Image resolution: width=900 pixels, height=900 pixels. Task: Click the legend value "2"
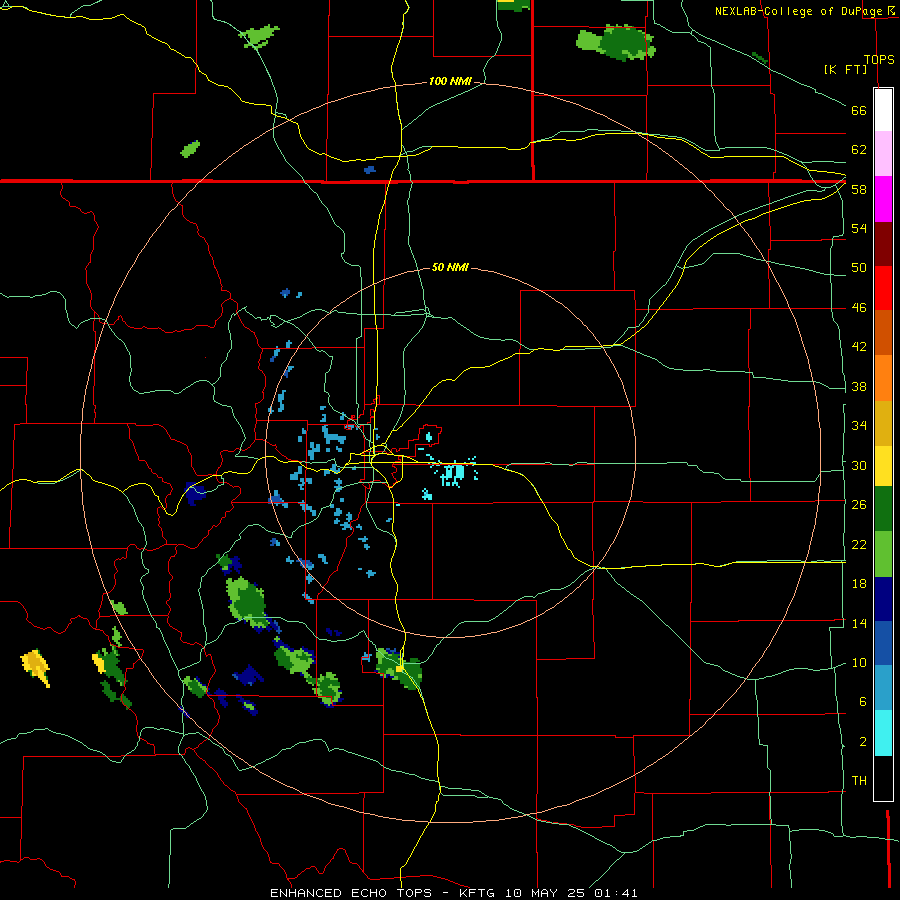[x=863, y=741]
